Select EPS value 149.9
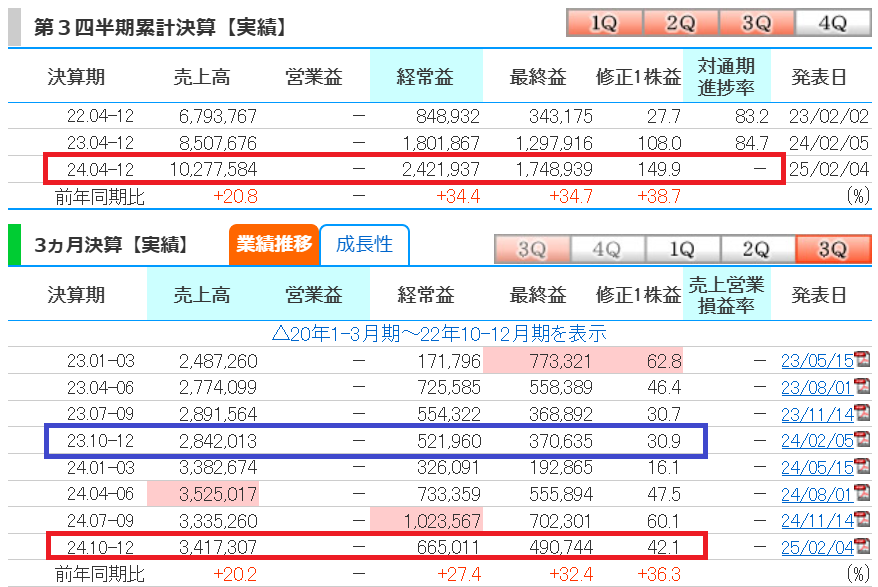This screenshot has width=878, height=587. [660, 169]
